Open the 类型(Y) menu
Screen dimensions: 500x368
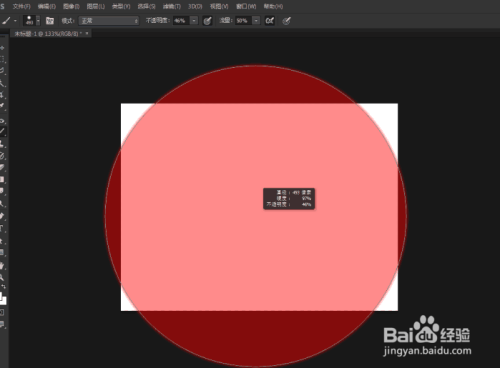point(121,6)
